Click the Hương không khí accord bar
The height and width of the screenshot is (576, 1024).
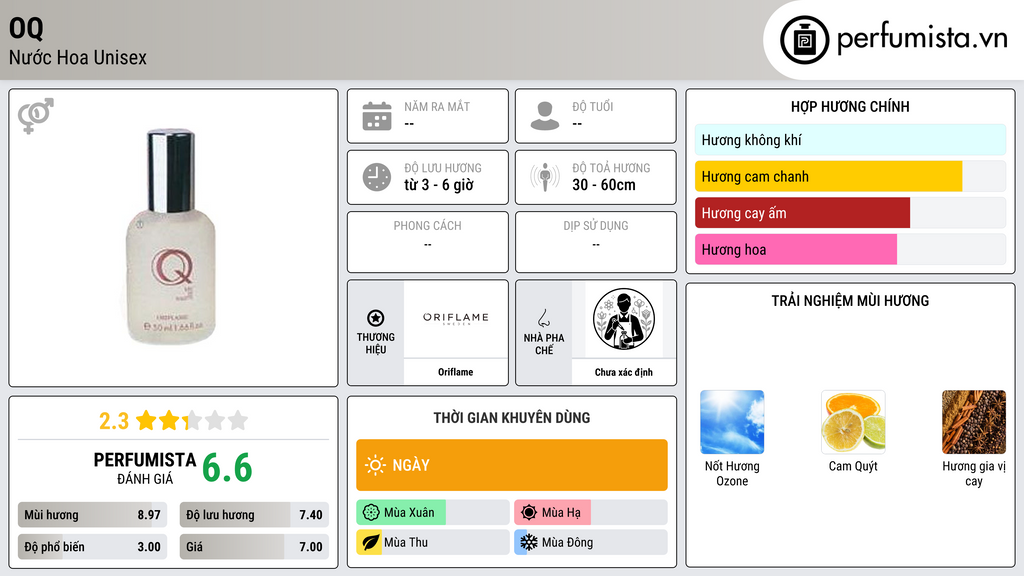point(850,140)
